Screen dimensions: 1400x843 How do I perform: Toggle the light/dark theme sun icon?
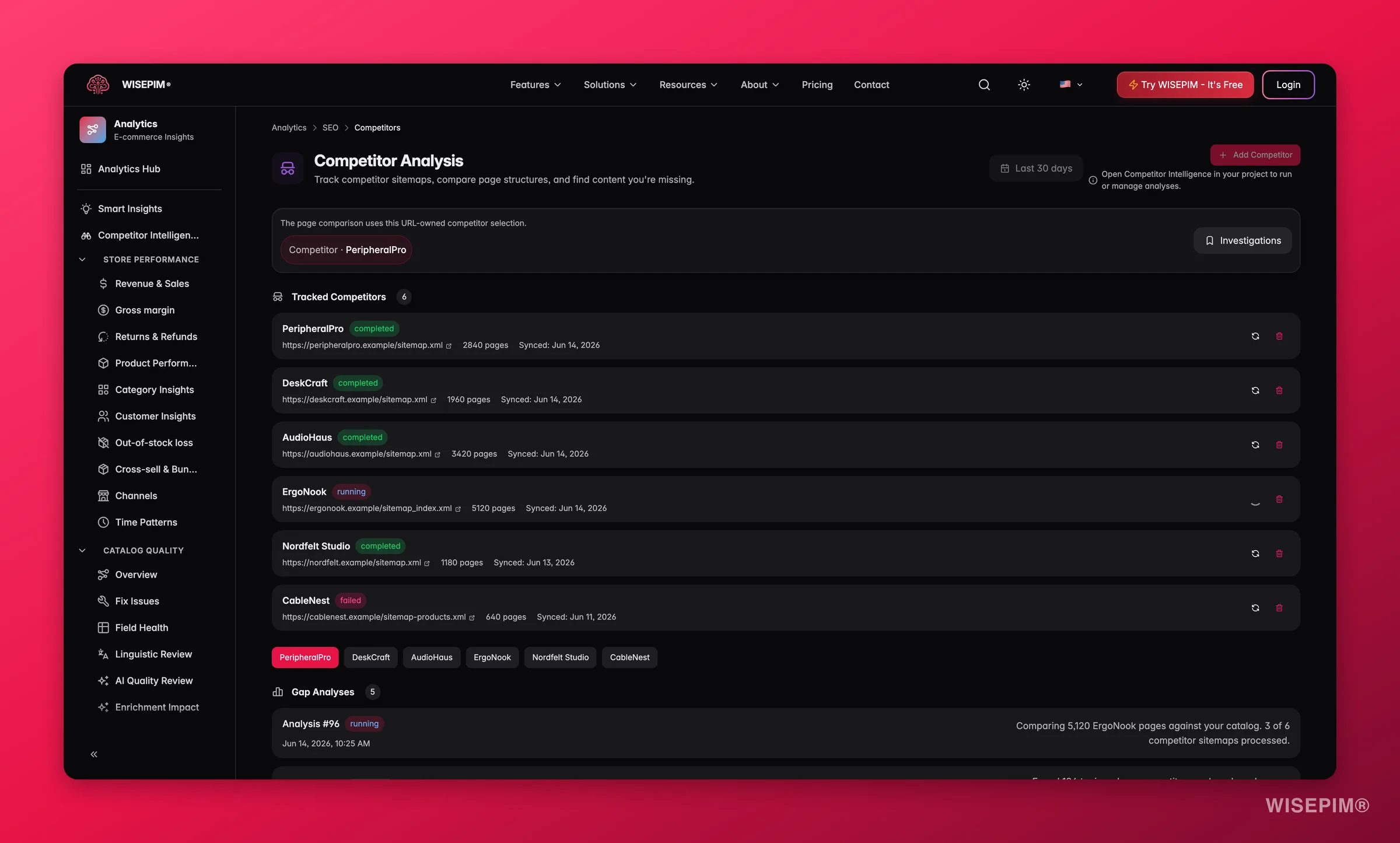(x=1024, y=85)
